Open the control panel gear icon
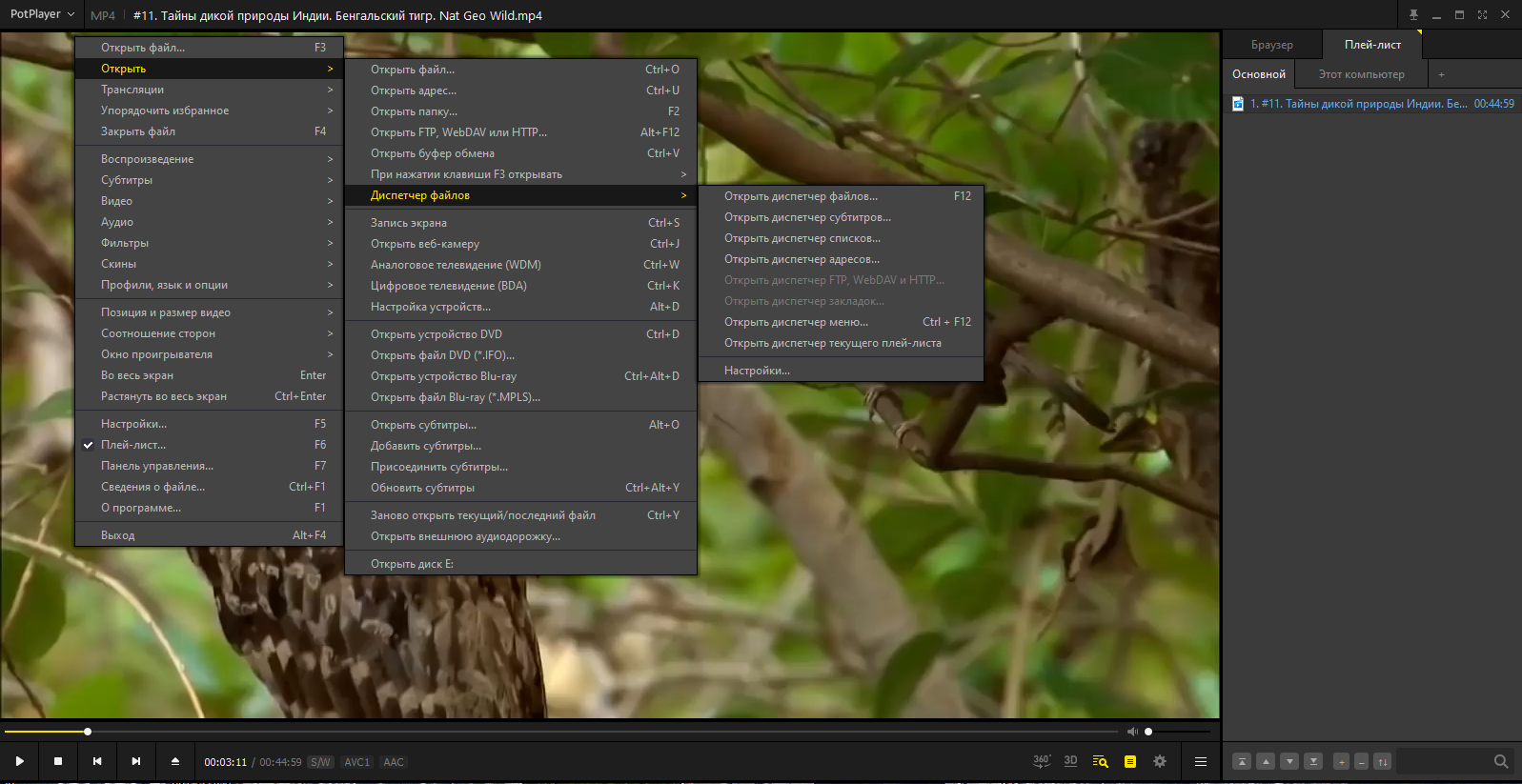This screenshot has height=784, width=1522. 1160,761
